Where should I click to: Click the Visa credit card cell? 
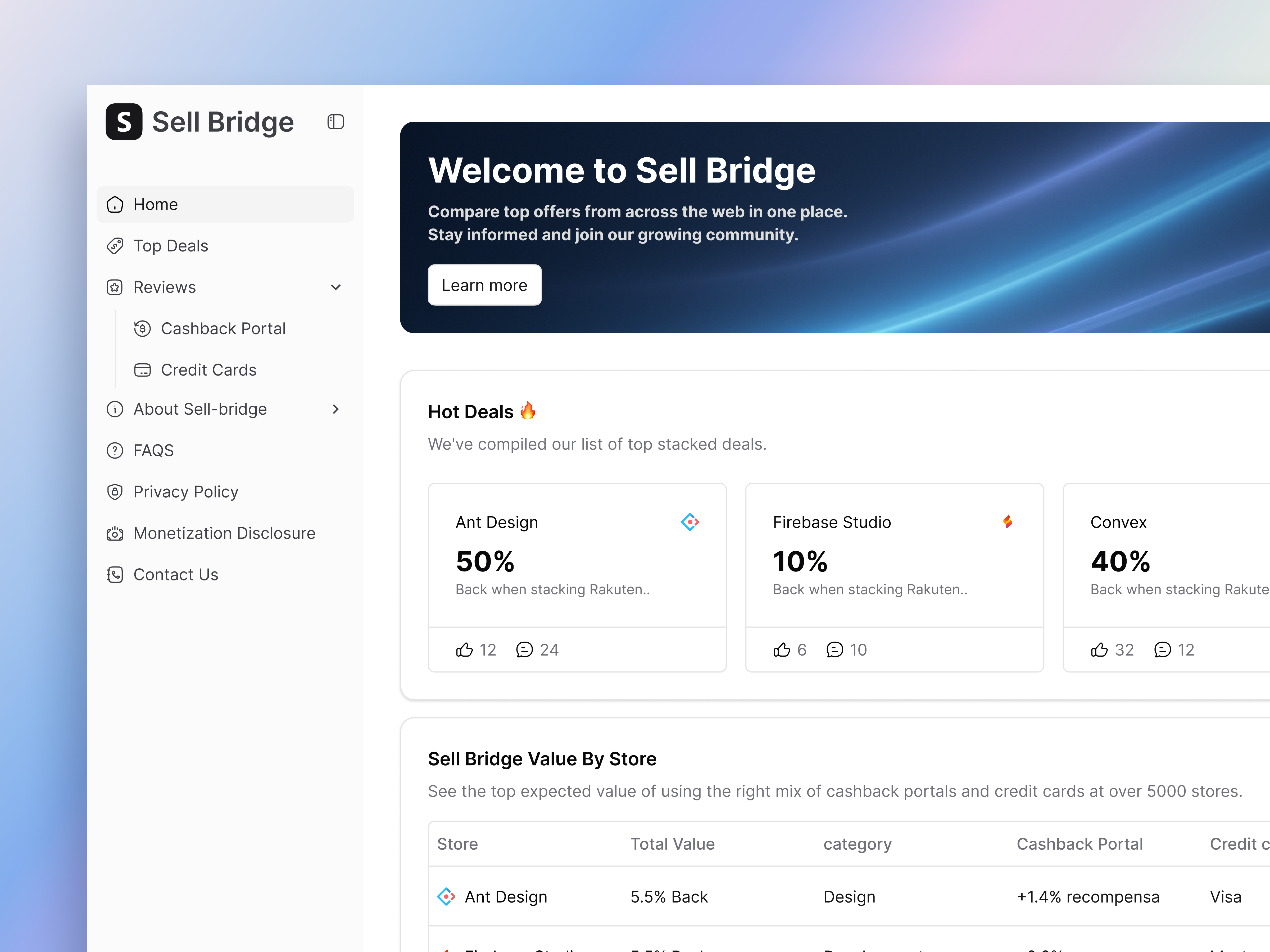1226,896
